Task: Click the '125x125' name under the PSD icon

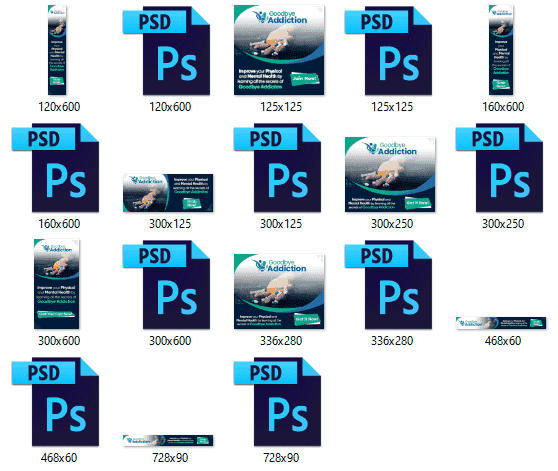Action: (x=392, y=107)
